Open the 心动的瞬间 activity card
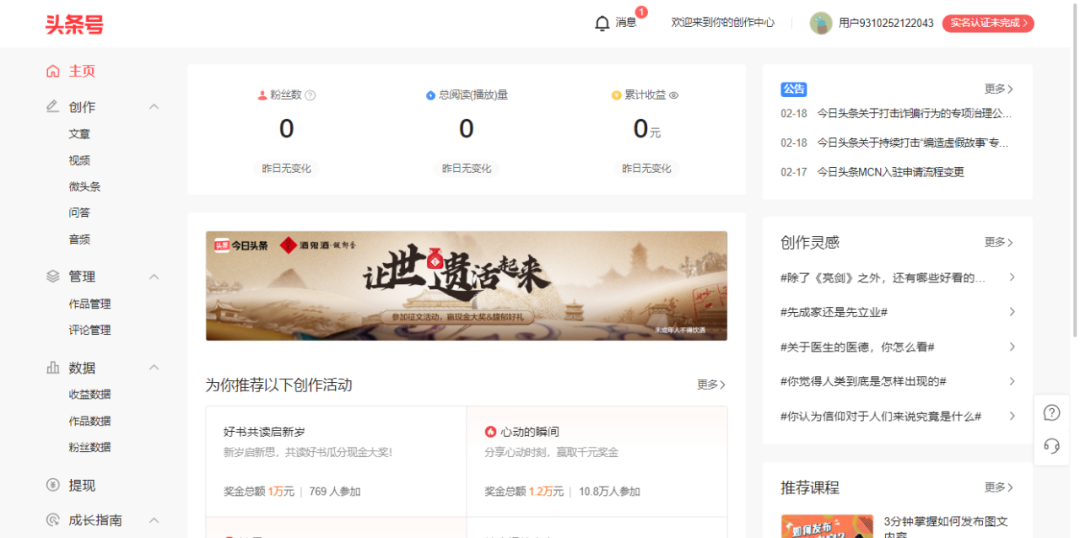Viewport: 1080px width, 538px height. pos(597,462)
